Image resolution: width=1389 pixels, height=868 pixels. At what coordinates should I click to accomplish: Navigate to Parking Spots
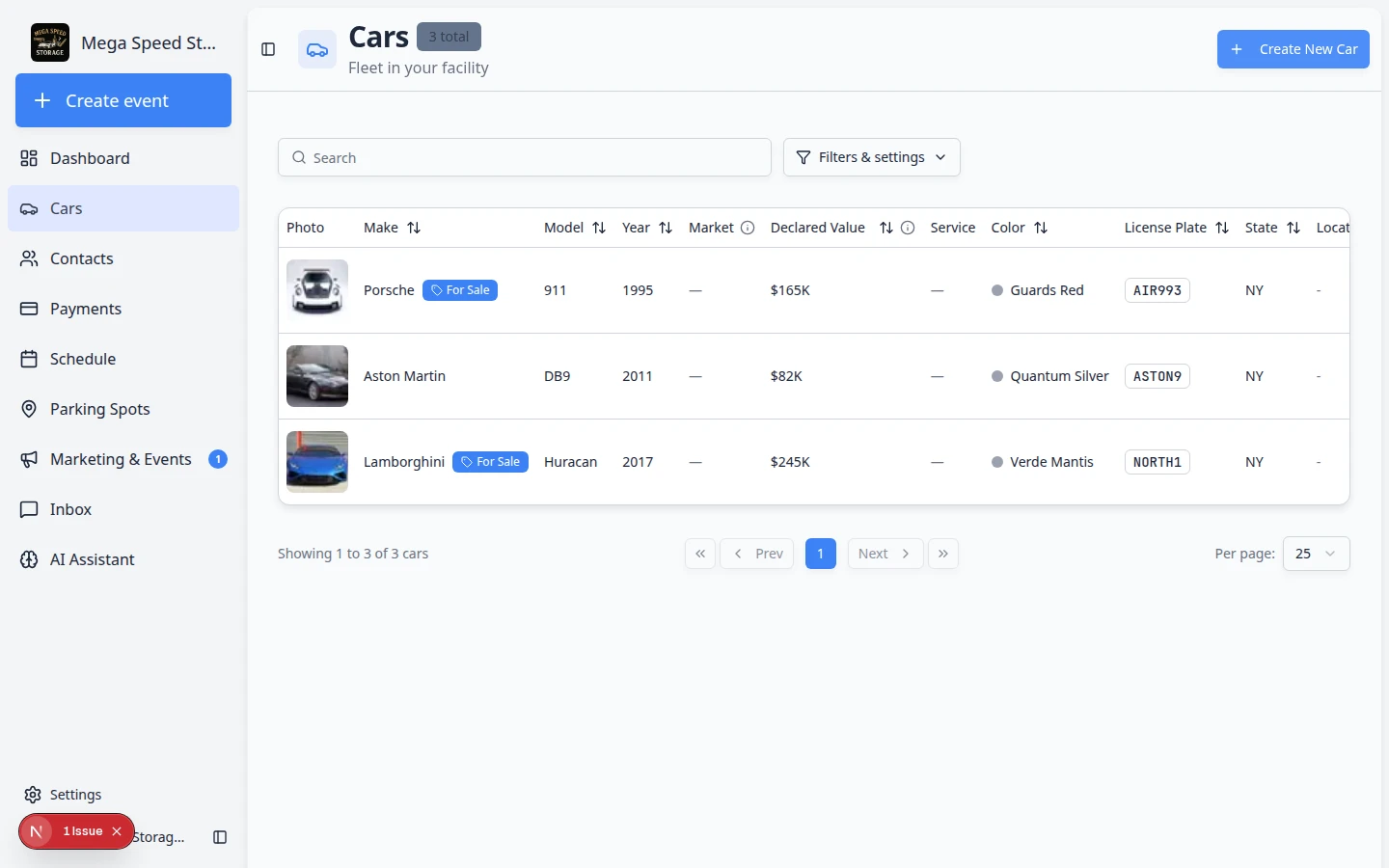123,409
